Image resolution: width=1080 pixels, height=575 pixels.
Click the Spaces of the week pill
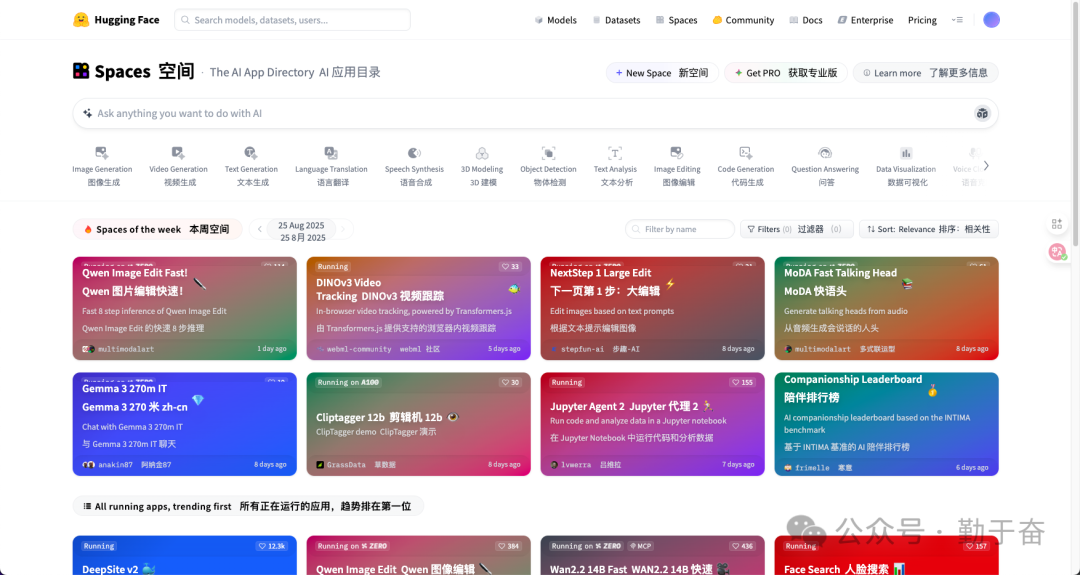pyautogui.click(x=157, y=229)
